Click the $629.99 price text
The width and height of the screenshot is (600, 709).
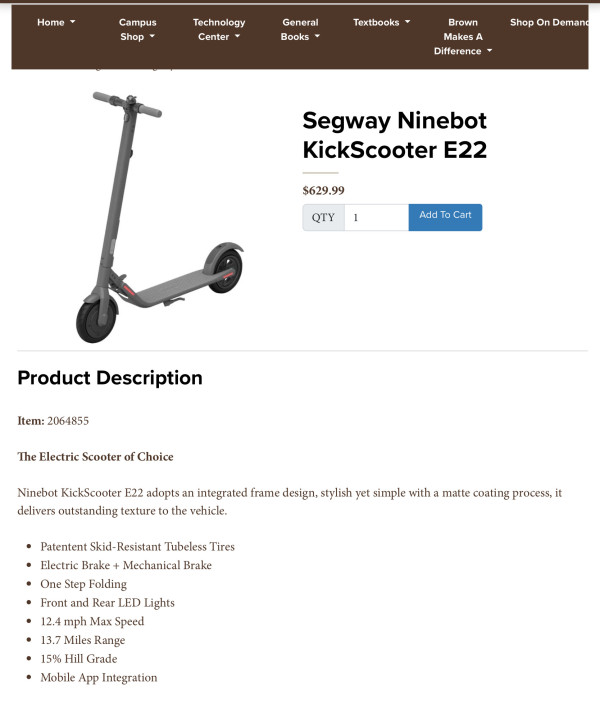coord(324,190)
